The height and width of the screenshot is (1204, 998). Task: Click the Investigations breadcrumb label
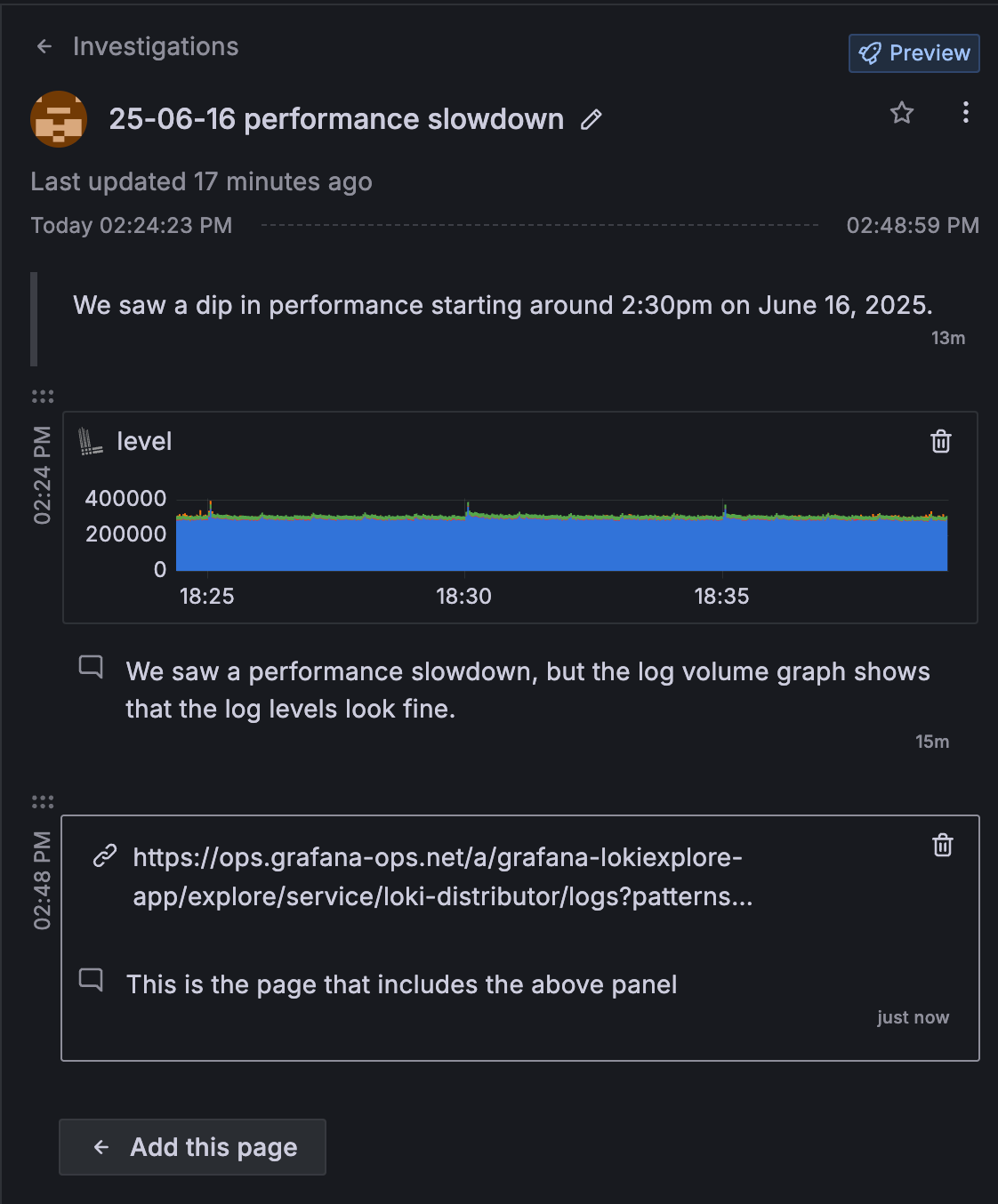pyautogui.click(x=156, y=46)
